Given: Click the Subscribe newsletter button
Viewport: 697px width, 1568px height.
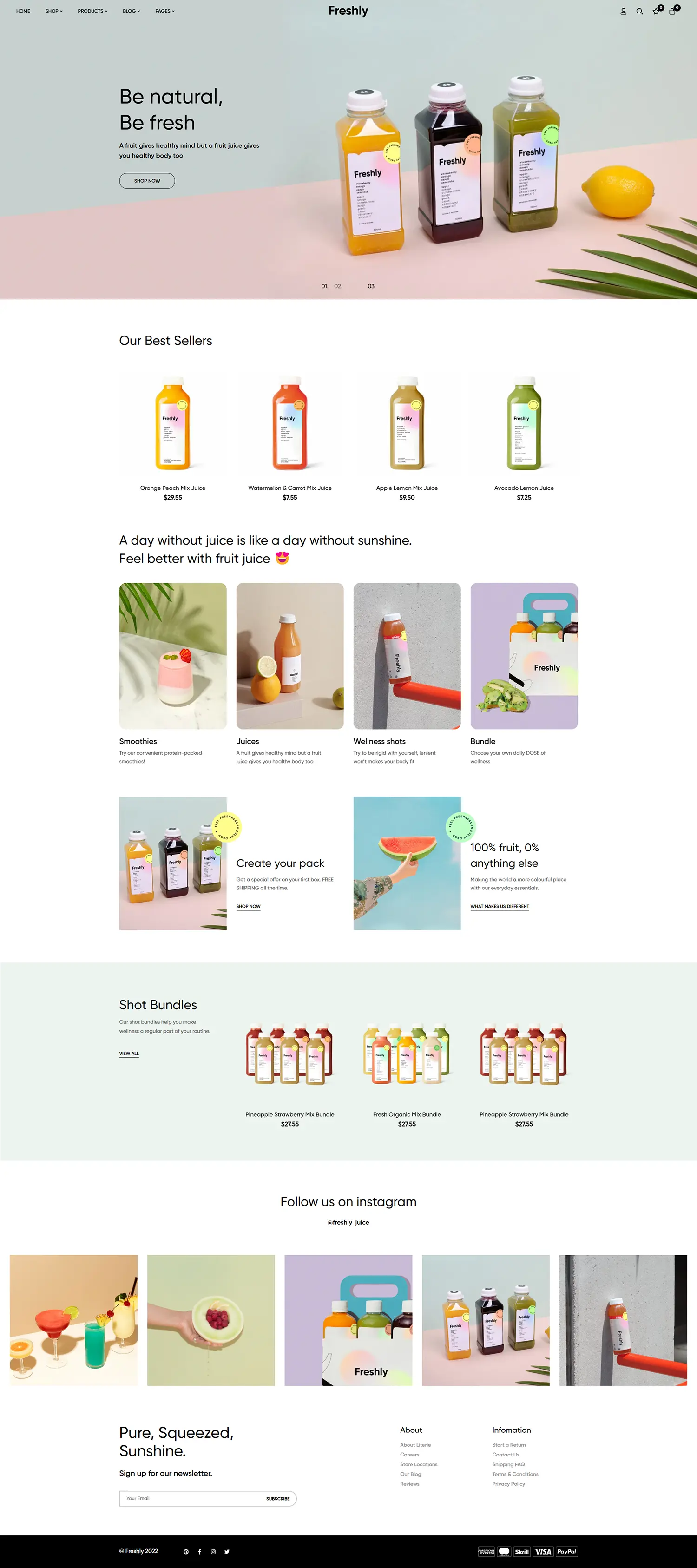Looking at the screenshot, I should tap(277, 1499).
